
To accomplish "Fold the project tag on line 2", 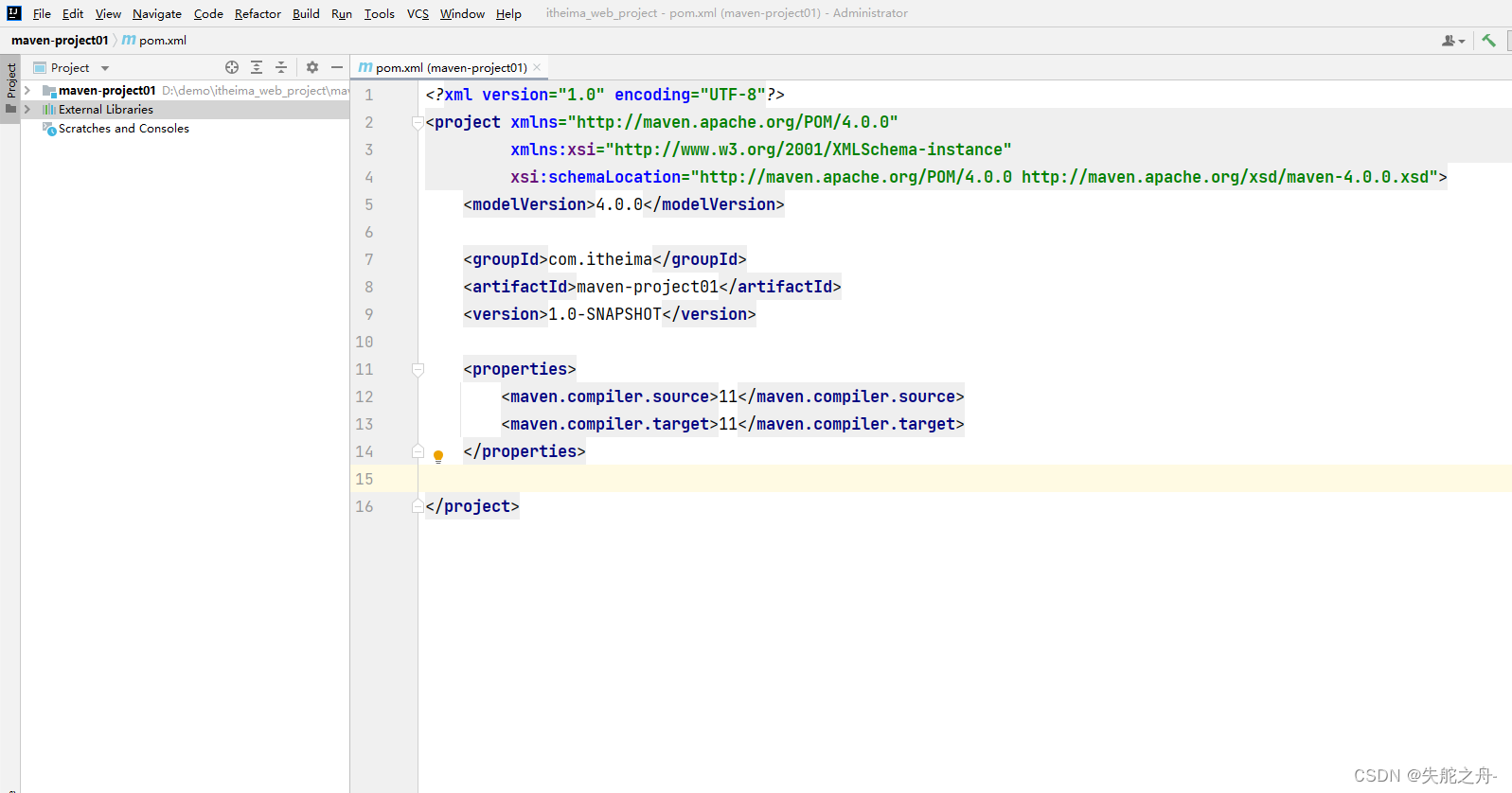I will click(418, 122).
